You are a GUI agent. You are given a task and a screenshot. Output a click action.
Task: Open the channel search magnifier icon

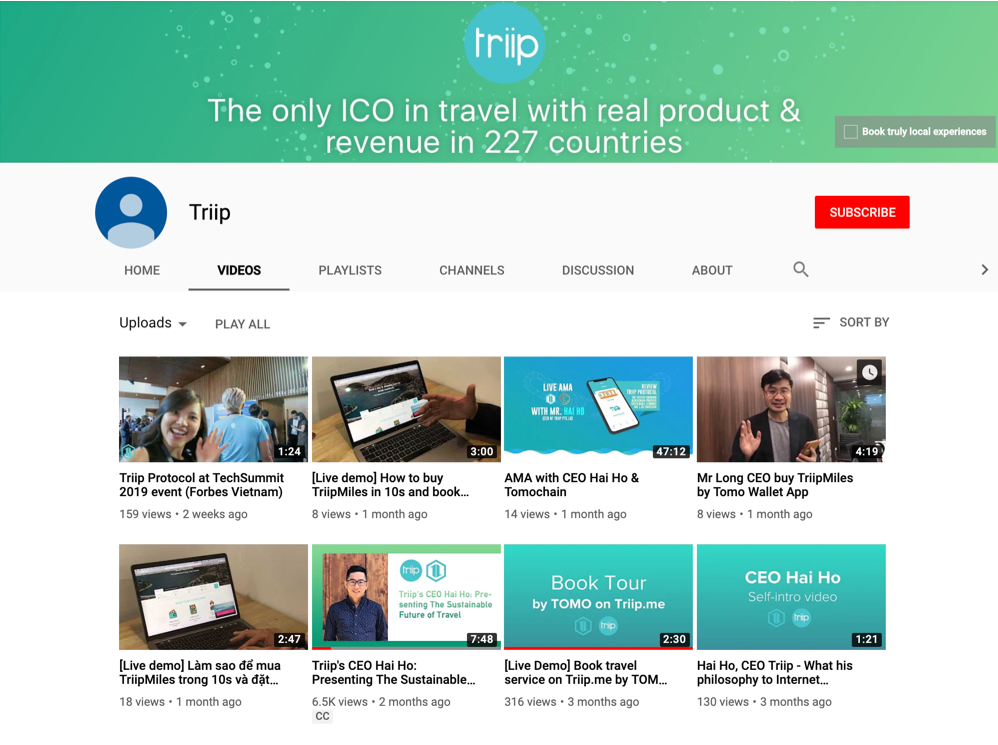tap(801, 270)
